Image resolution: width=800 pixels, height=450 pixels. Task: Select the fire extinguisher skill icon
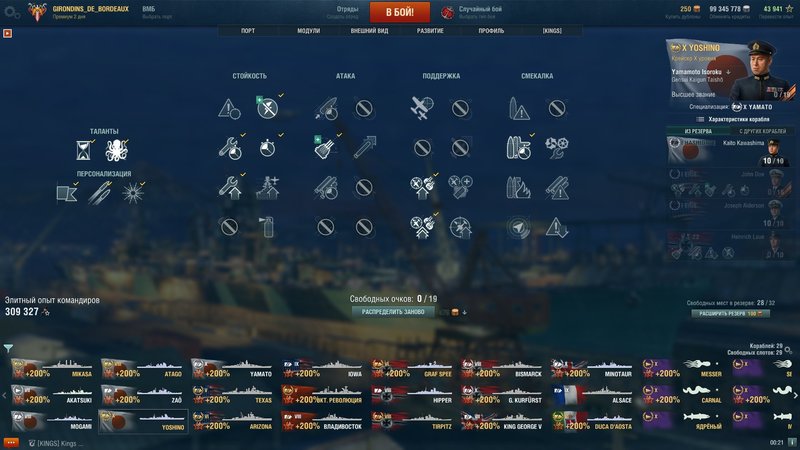[x=267, y=227]
